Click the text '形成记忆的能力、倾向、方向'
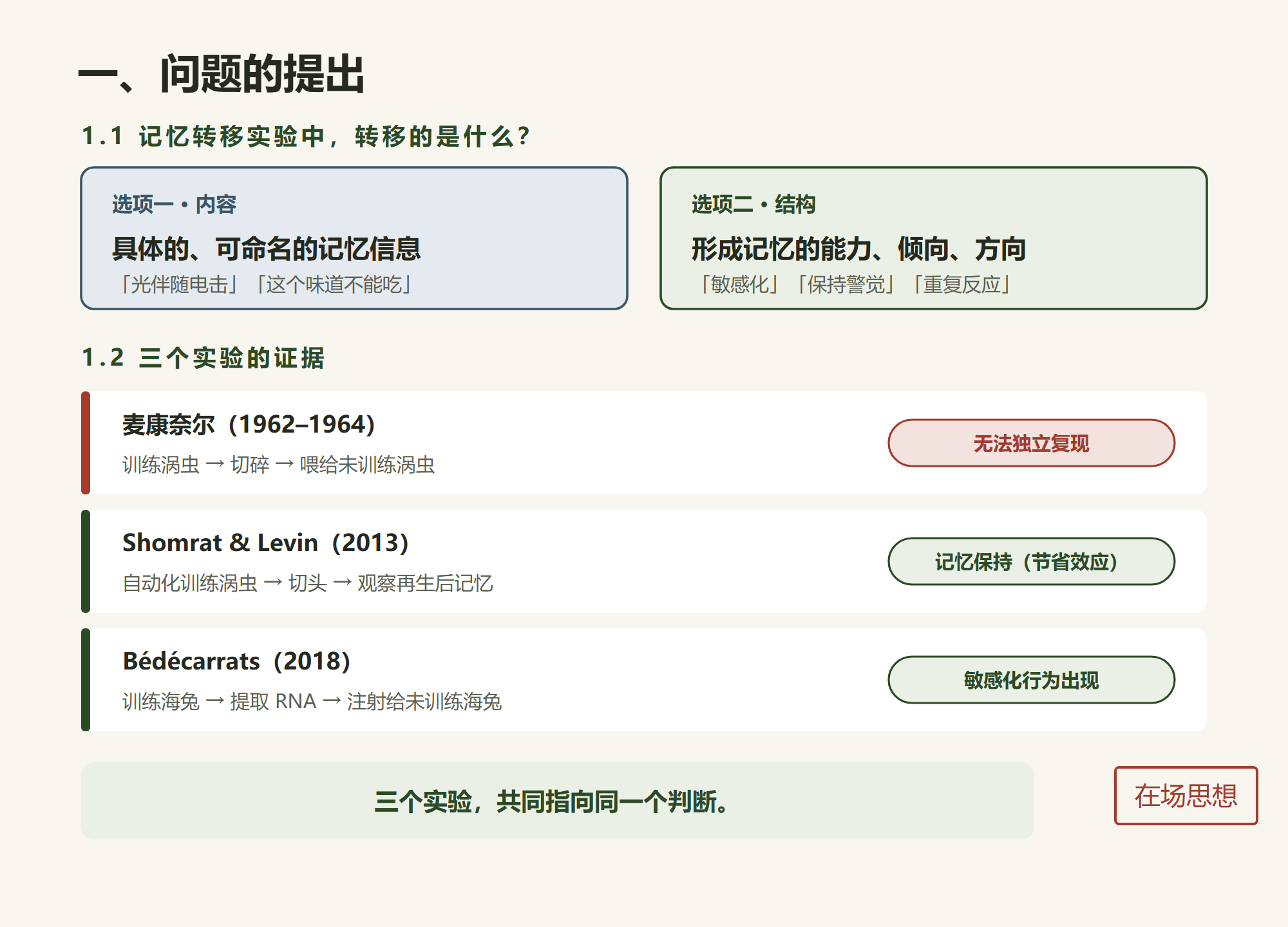The width and height of the screenshot is (1288, 927). [x=858, y=248]
